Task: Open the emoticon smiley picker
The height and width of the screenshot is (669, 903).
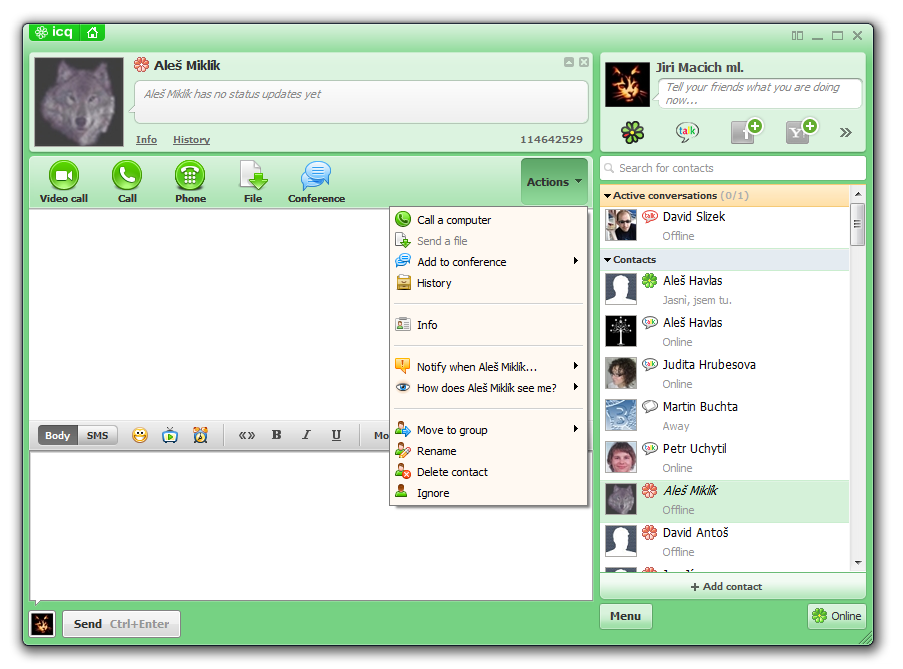Action: (x=139, y=435)
